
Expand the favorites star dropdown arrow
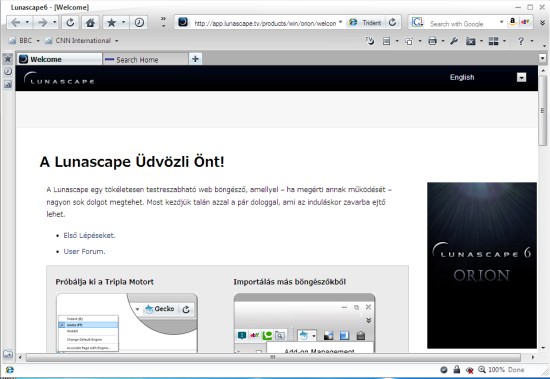(x=123, y=22)
